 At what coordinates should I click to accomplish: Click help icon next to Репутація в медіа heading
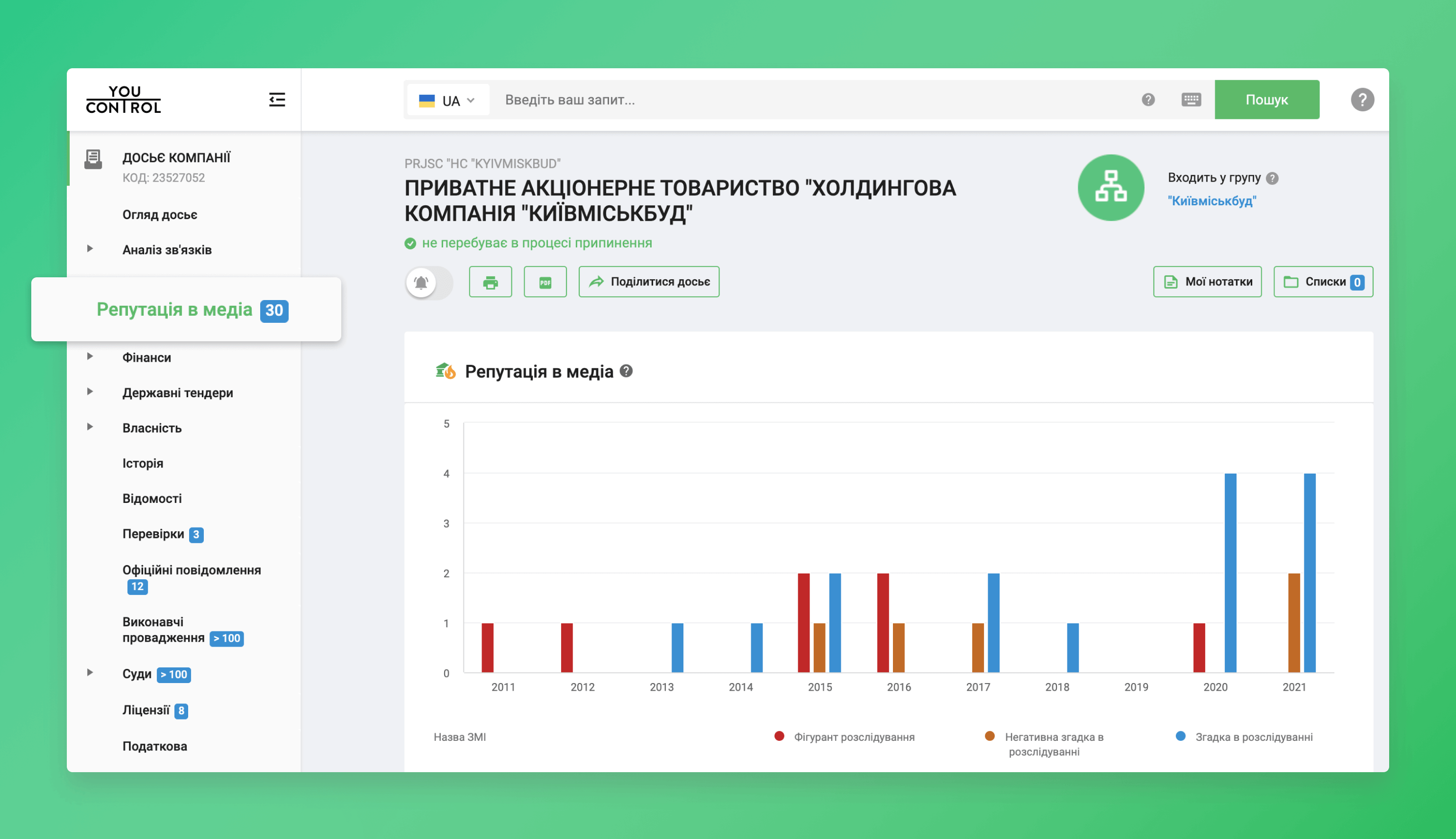click(626, 371)
